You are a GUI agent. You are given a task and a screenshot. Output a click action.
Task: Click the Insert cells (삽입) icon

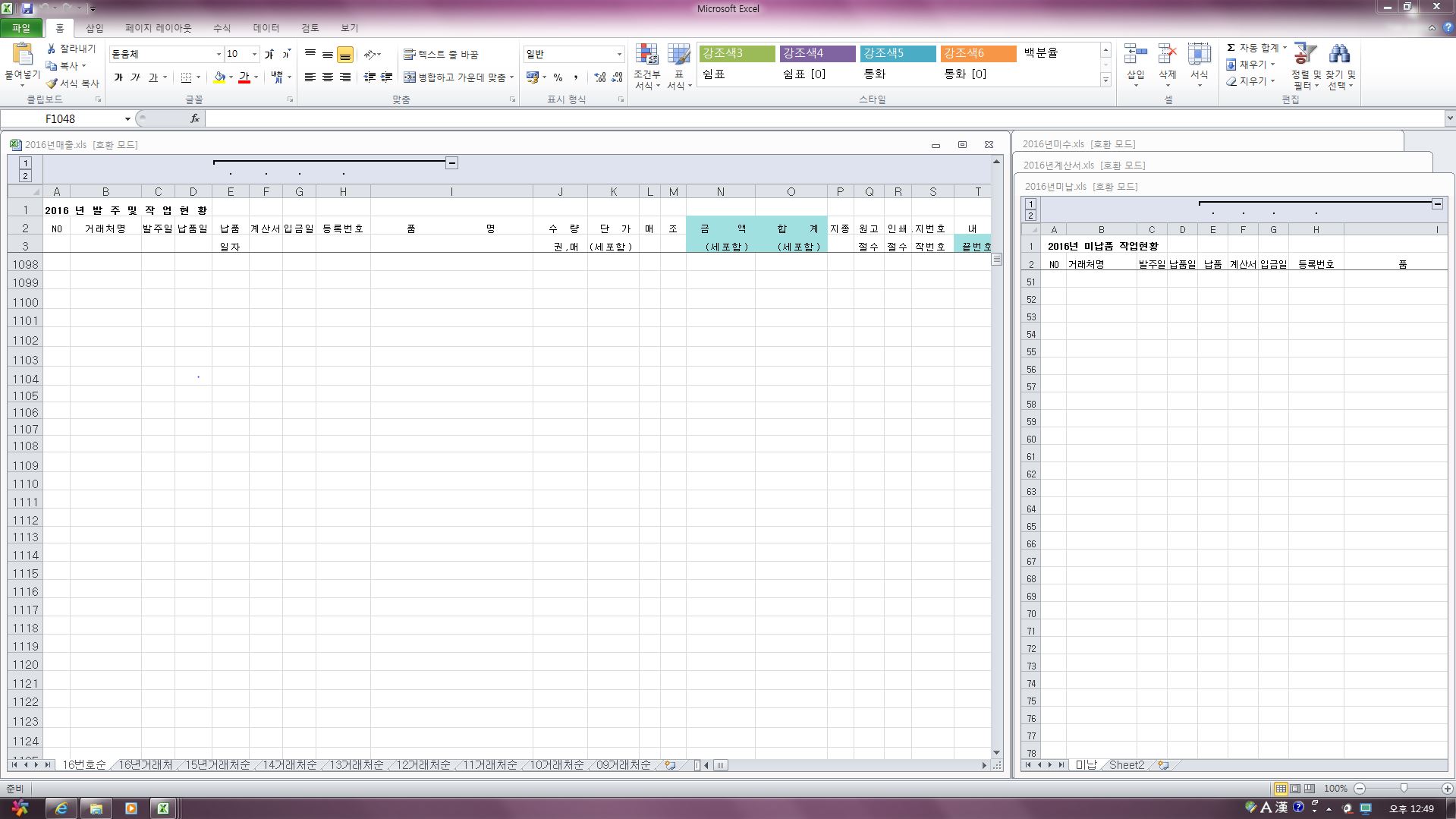[1135, 55]
